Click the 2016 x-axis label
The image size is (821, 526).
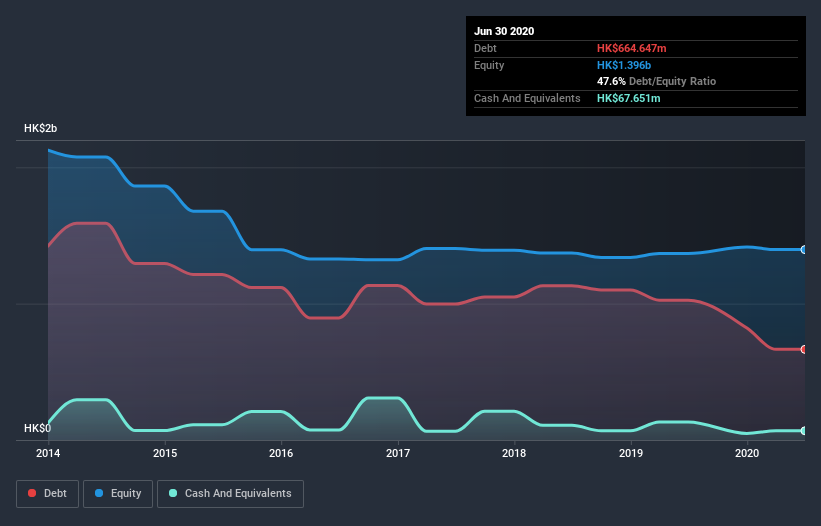[281, 453]
